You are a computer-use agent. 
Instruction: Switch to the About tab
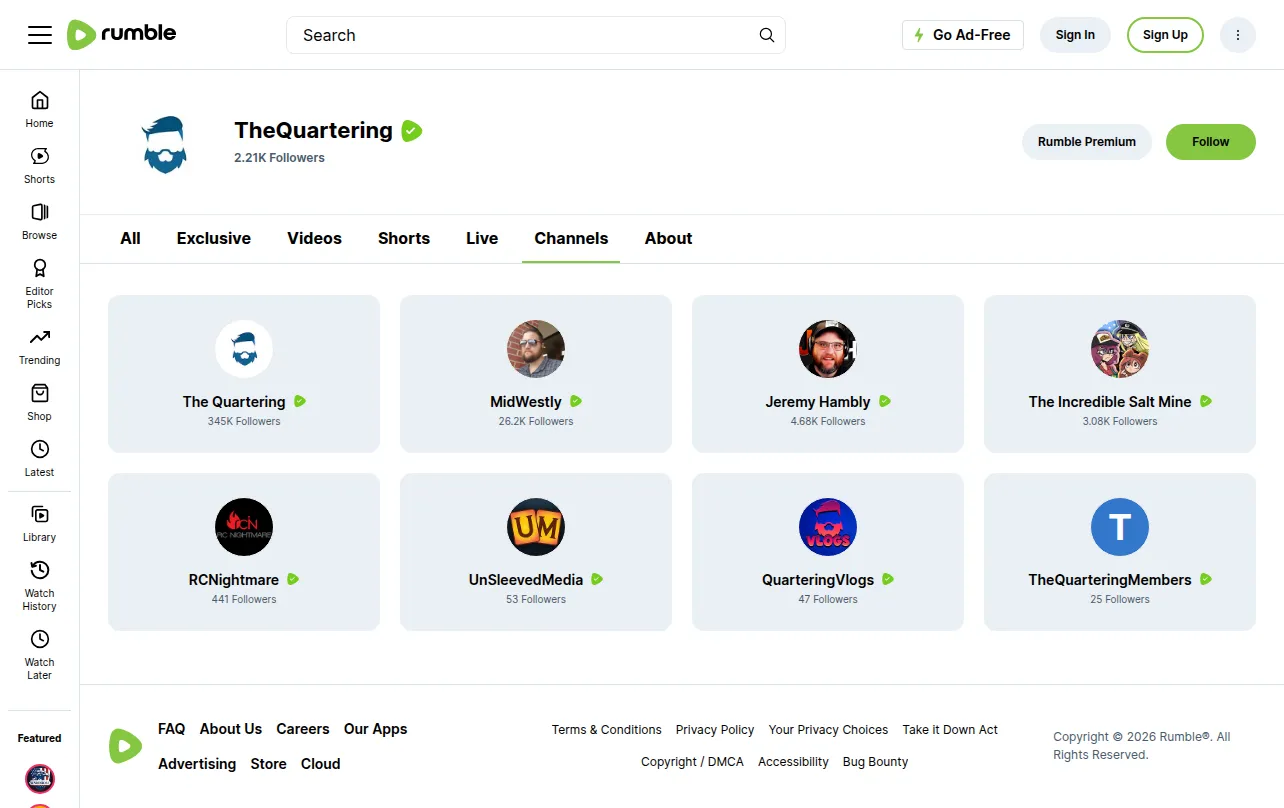click(x=668, y=239)
